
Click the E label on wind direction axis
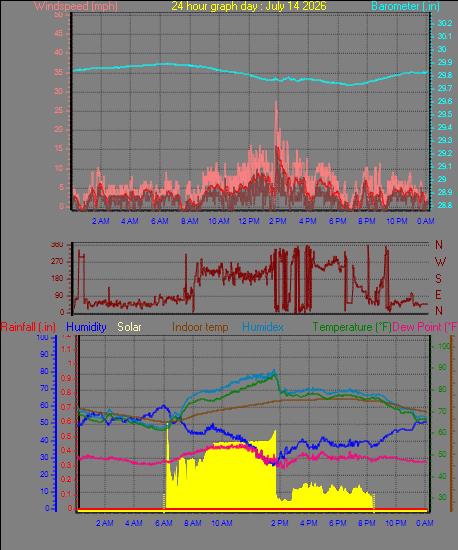click(x=438, y=295)
